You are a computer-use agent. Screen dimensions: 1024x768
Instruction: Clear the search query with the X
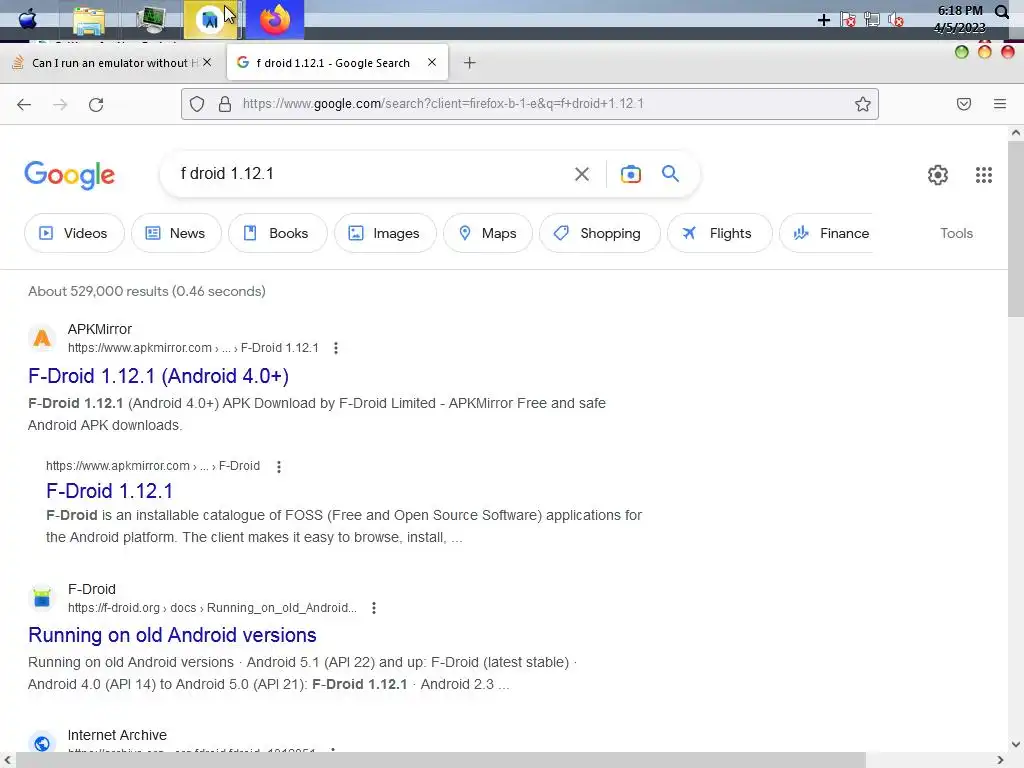582,174
